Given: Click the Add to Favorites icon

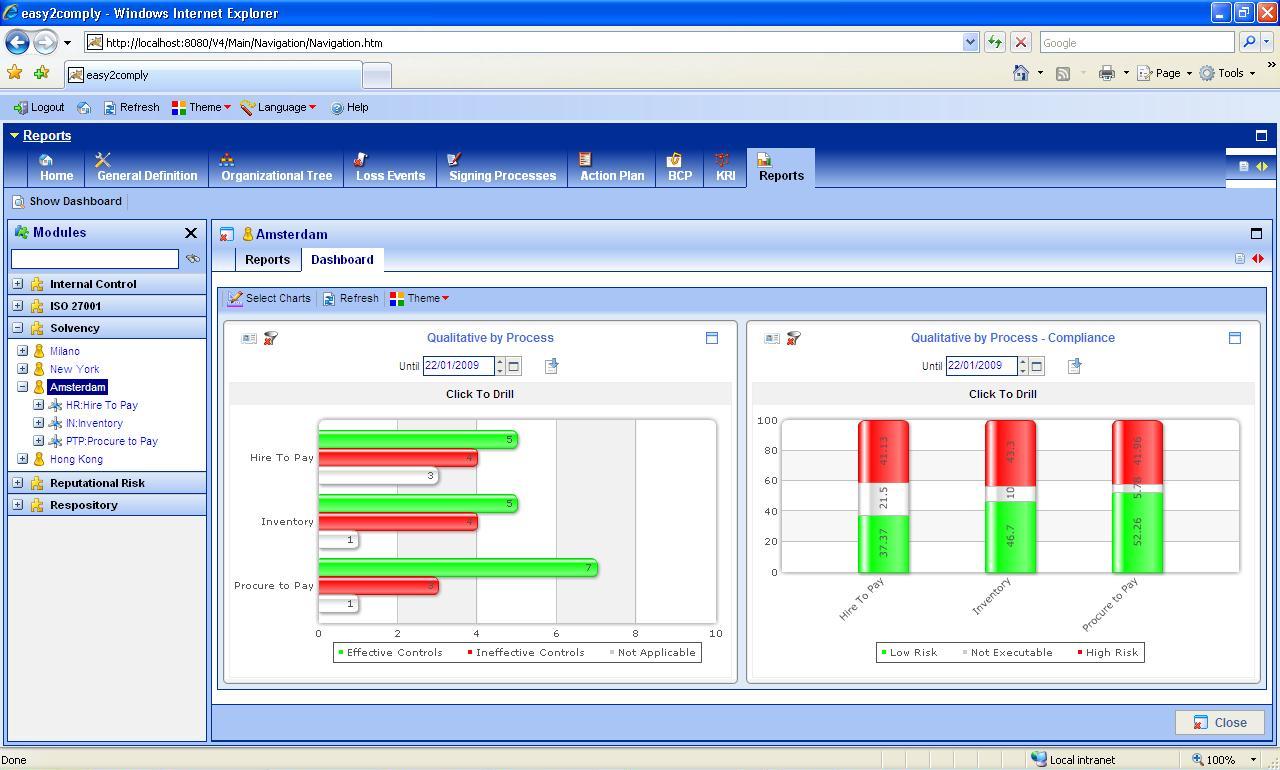Looking at the screenshot, I should 41,73.
